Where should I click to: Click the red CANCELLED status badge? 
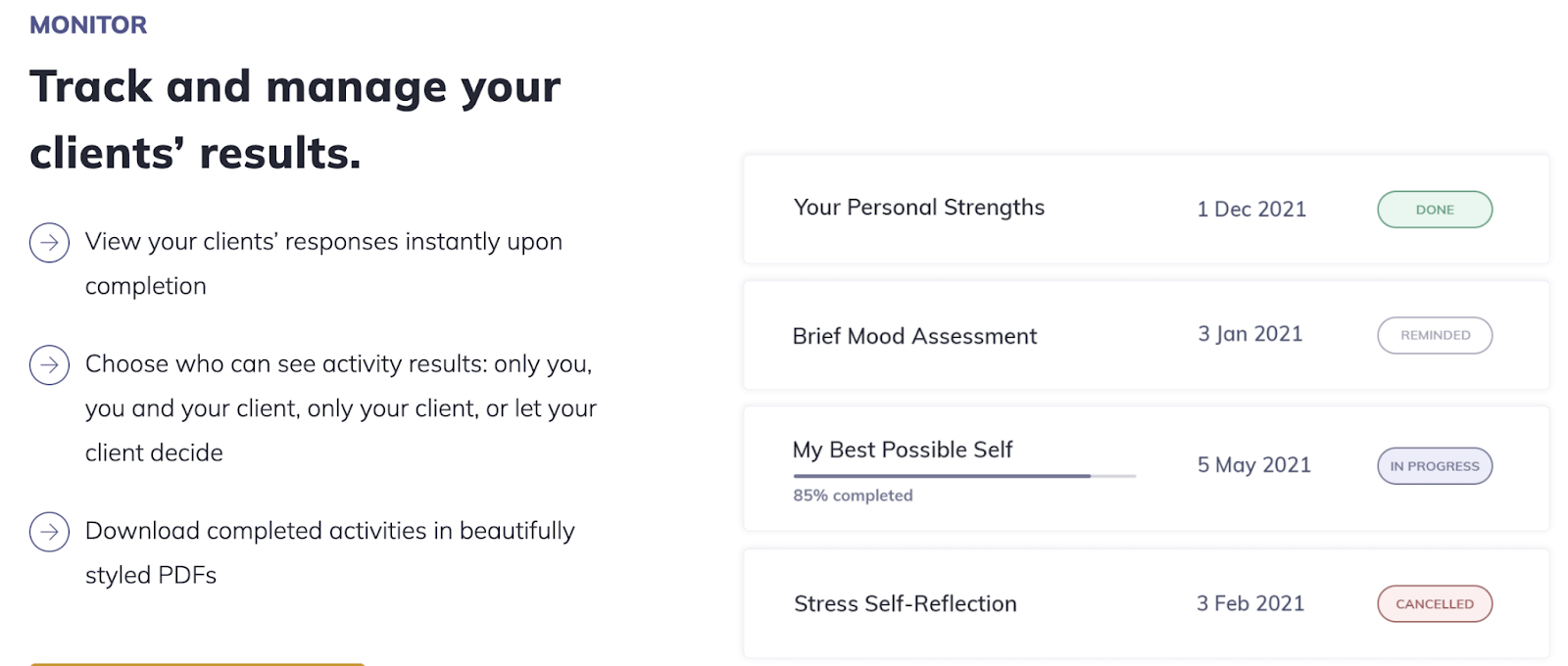(x=1434, y=603)
